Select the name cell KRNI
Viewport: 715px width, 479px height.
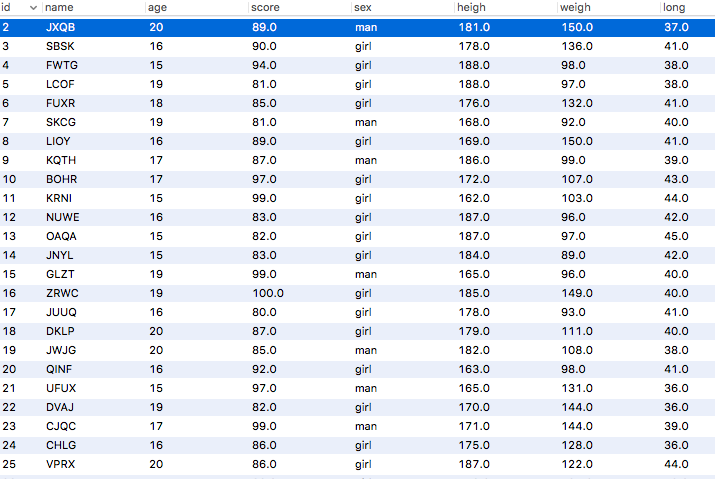tap(59, 198)
